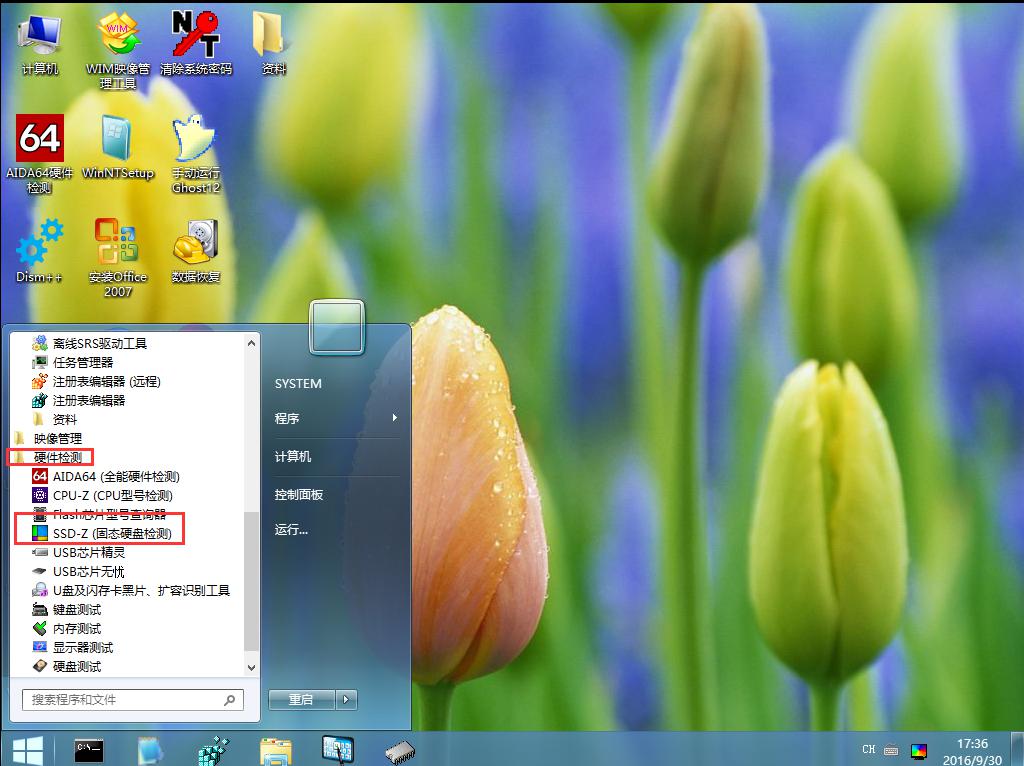Open the 计算机 desktop icon
1024x766 pixels.
click(x=39, y=44)
